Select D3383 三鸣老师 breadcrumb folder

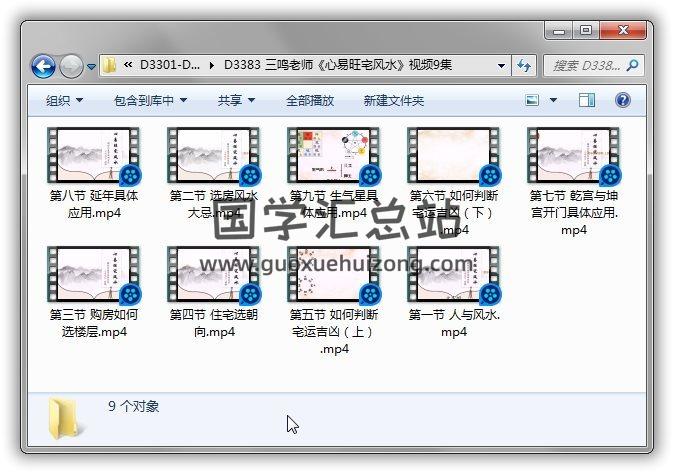338,65
